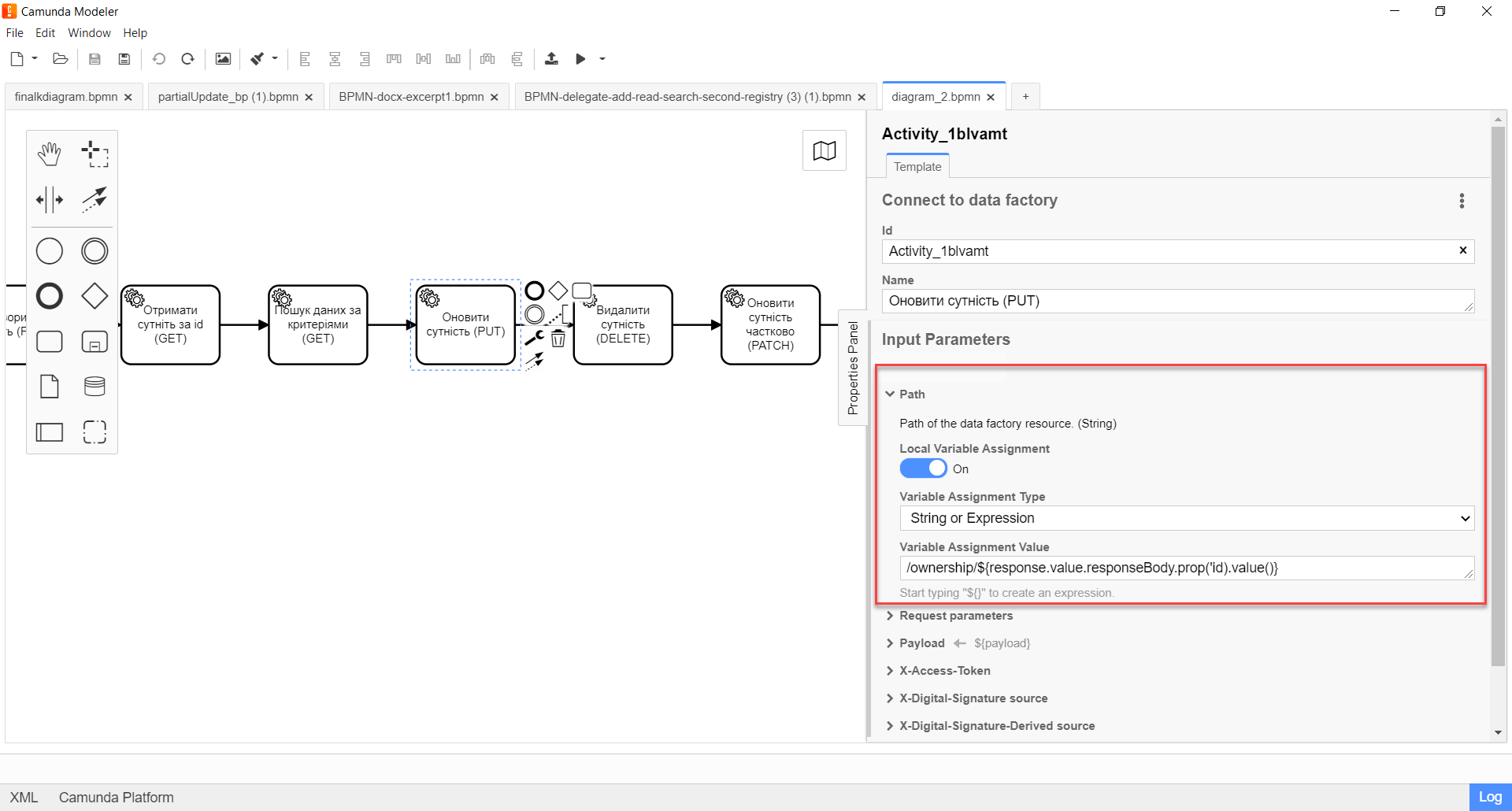This screenshot has width=1512, height=811.
Task: Close the diagram_2.bpmn tab
Action: pyautogui.click(x=991, y=97)
